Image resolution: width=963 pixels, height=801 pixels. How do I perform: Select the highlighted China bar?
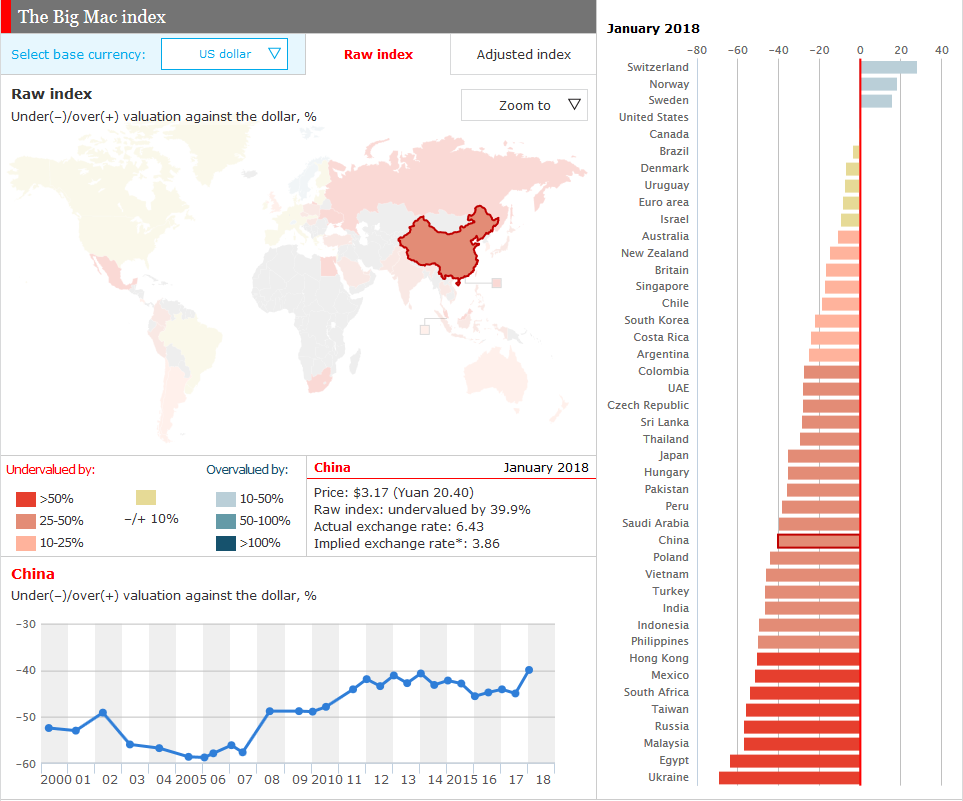(819, 541)
